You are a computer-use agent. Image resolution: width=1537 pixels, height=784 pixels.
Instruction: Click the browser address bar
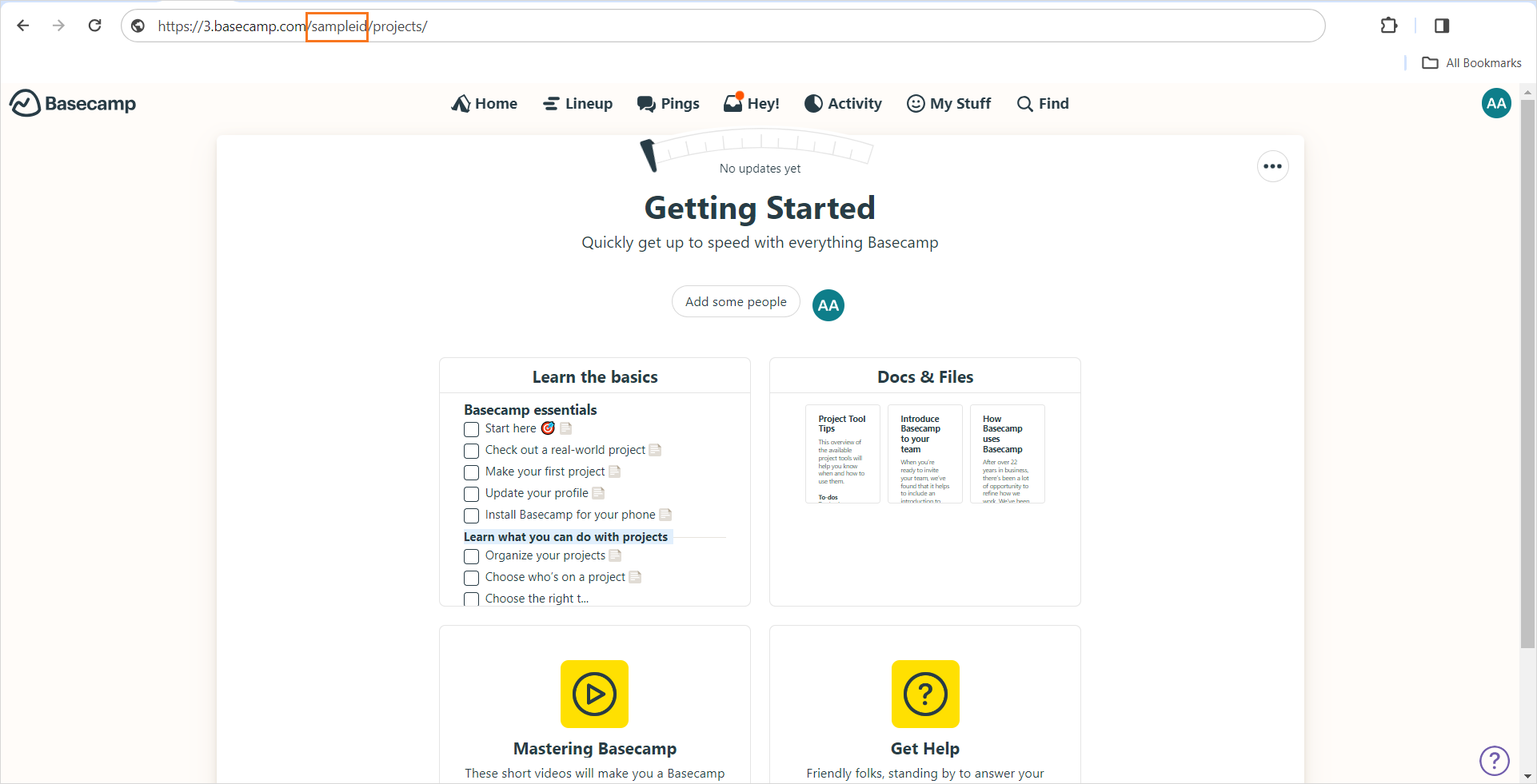(723, 26)
